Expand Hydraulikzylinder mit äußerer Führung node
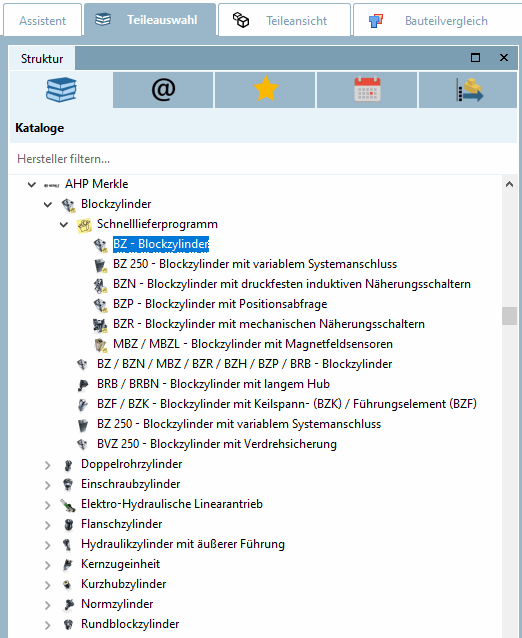 pos(48,545)
